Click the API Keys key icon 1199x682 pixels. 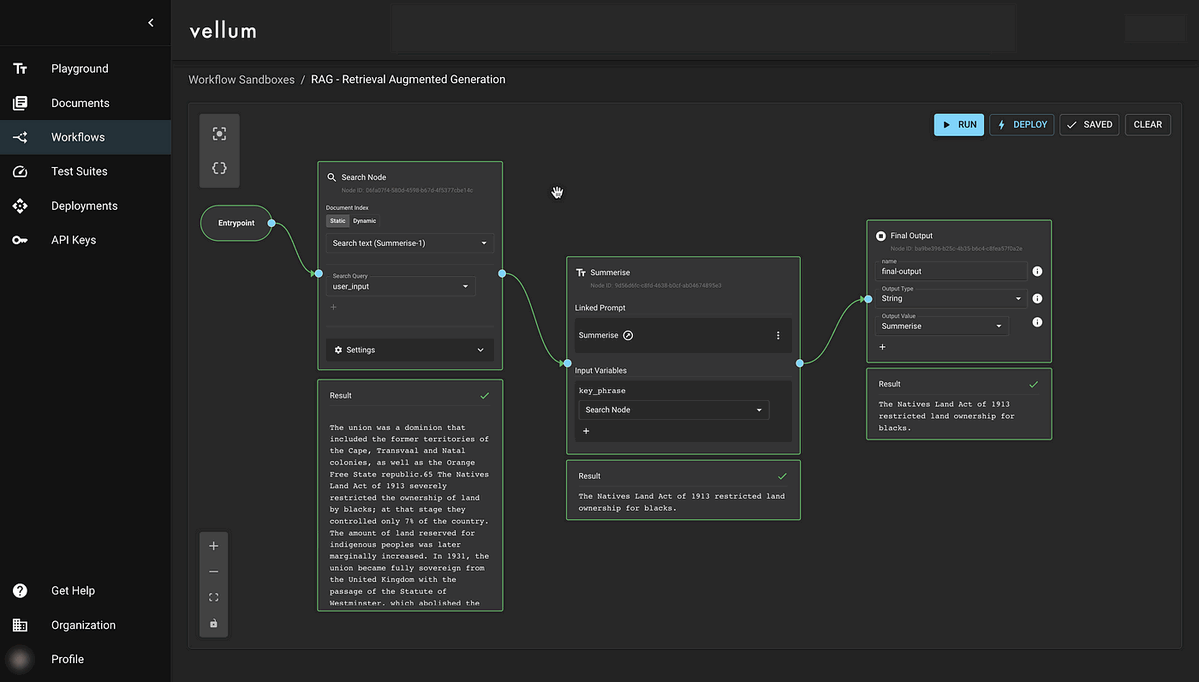[20, 240]
